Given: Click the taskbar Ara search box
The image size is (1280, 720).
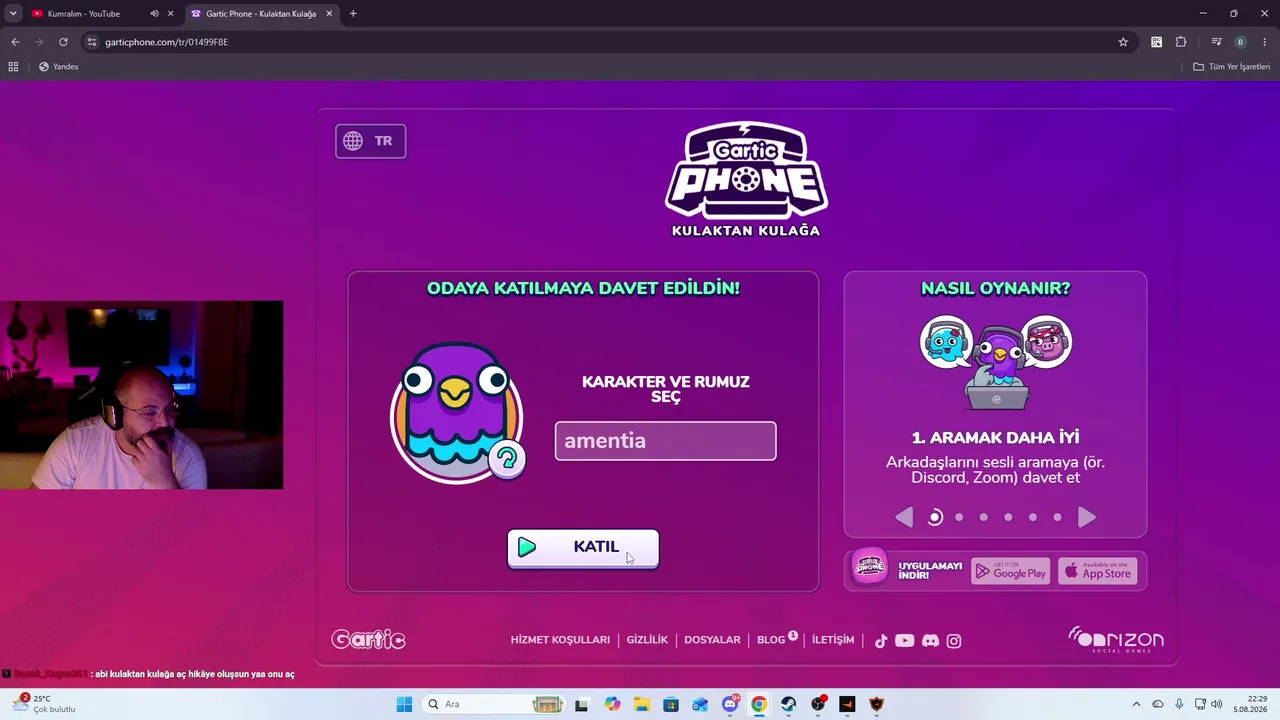Looking at the screenshot, I should click(494, 704).
